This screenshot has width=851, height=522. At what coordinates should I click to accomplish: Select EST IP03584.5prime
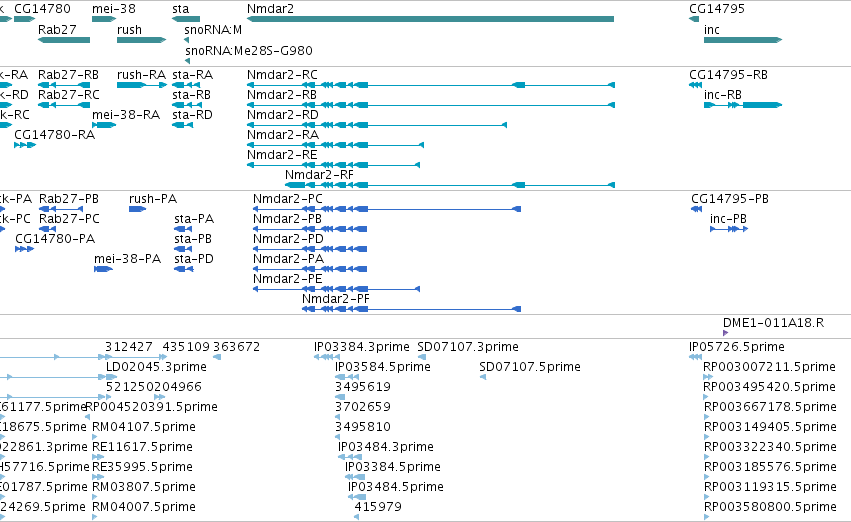(x=347, y=377)
